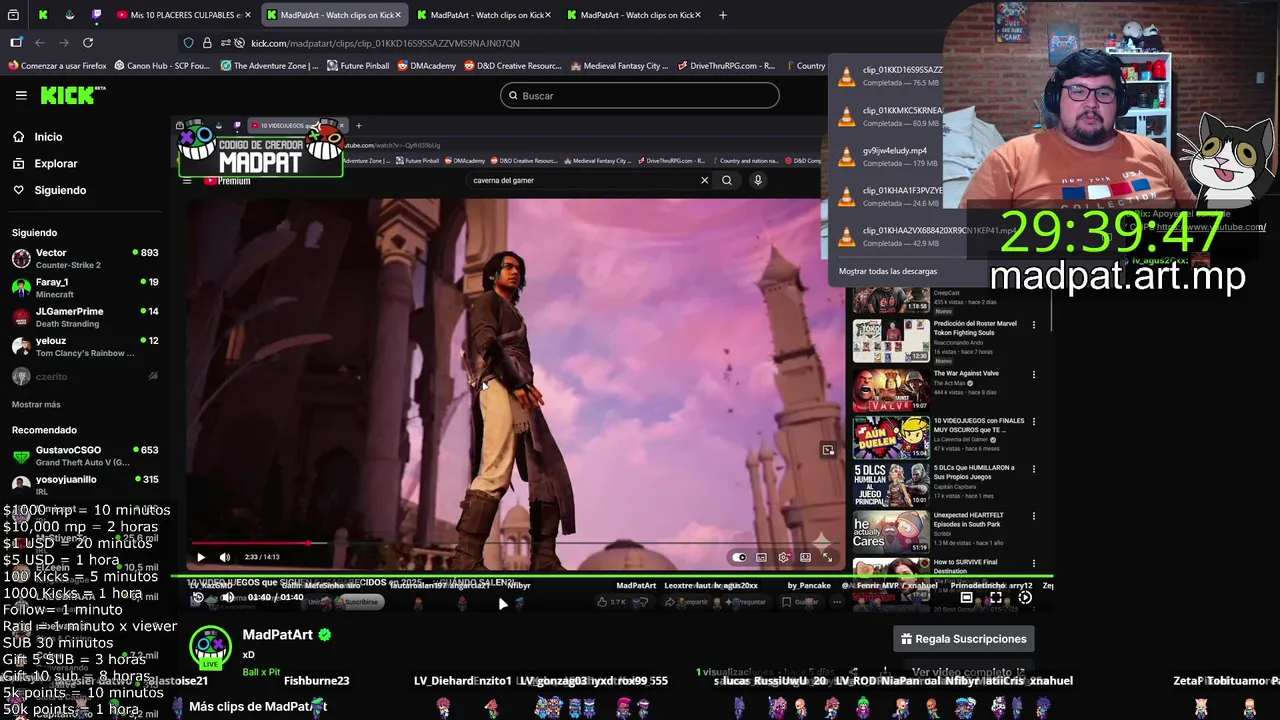
Task: Mute the embedded YouTube video volume
Action: pyautogui.click(x=224, y=557)
